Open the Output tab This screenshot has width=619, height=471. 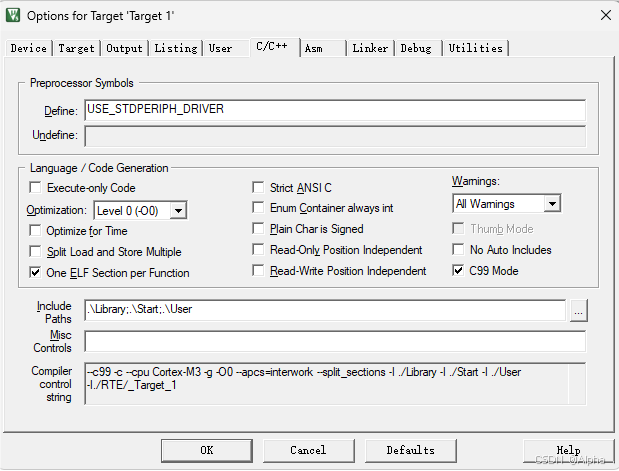pos(124,48)
